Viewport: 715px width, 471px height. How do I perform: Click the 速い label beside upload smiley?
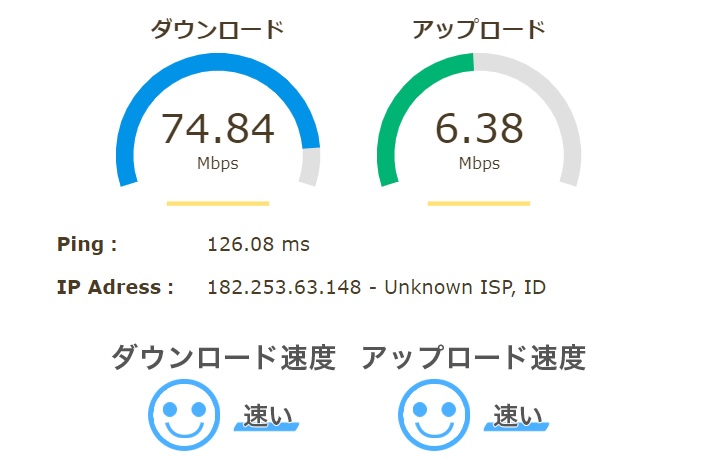point(517,416)
